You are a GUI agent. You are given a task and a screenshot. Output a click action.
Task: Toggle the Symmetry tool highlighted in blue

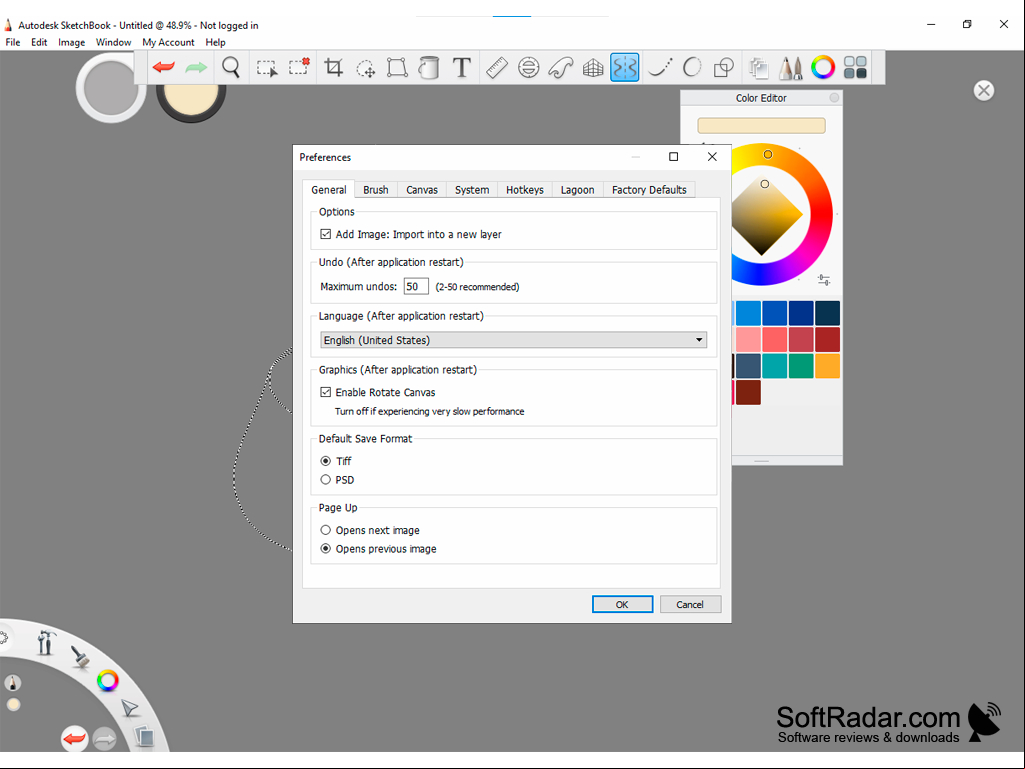624,67
